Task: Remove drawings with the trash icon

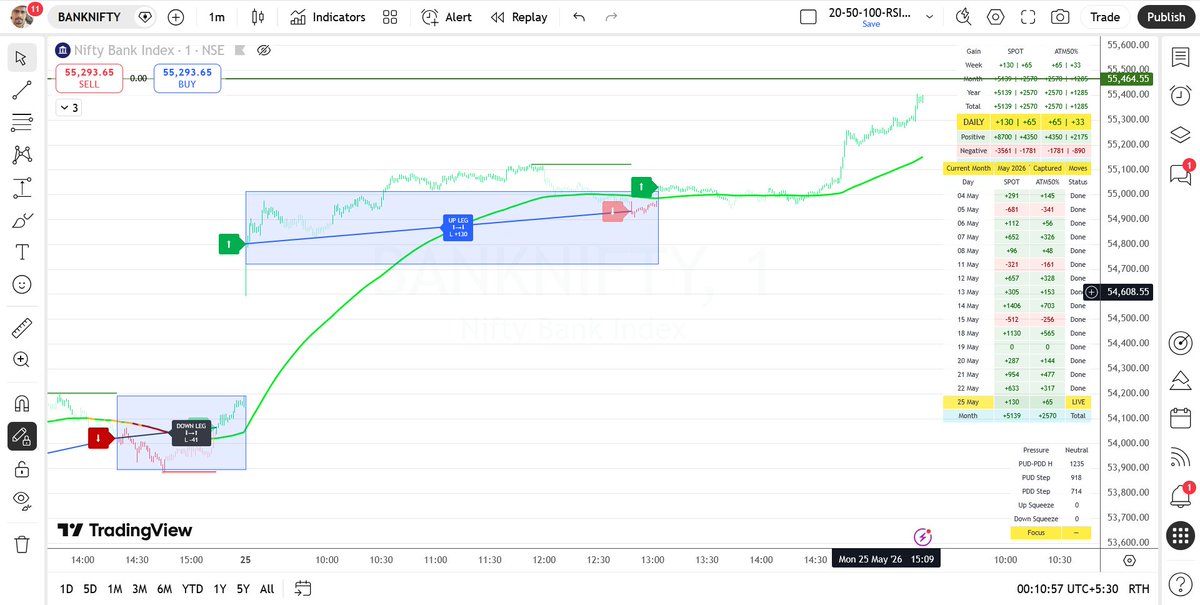Action: click(x=21, y=544)
